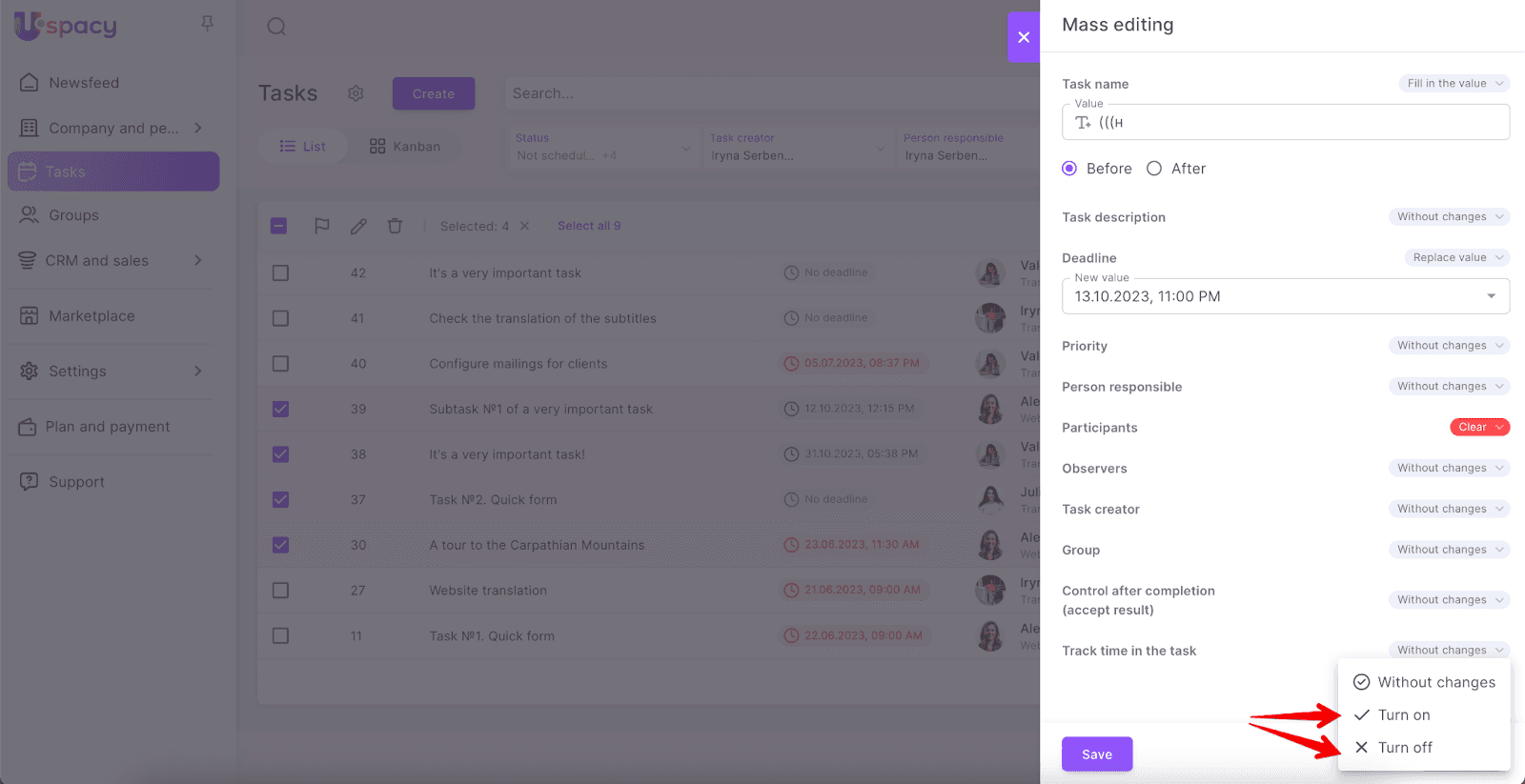This screenshot has width=1525, height=784.
Task: Open the Status filter dropdown
Action: point(602,147)
